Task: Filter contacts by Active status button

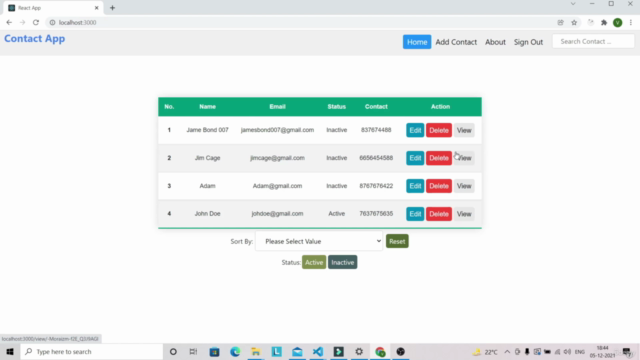Action: tap(314, 262)
